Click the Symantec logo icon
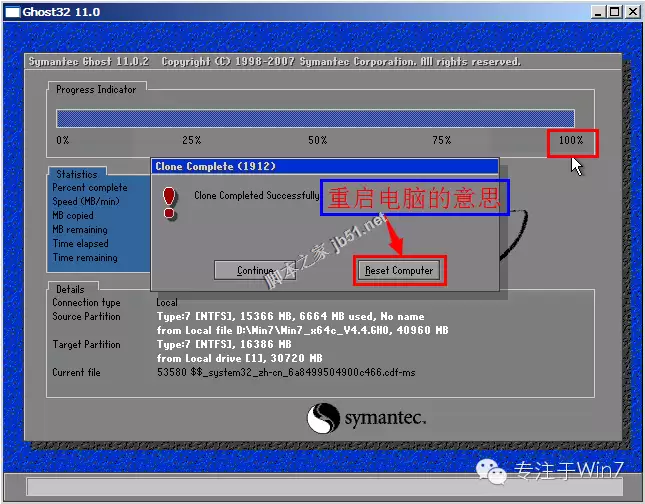Viewport: 645px width, 504px height. click(x=324, y=418)
